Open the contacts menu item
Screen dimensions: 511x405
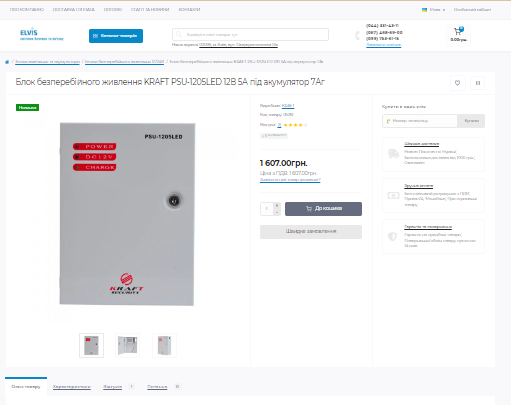(189, 10)
